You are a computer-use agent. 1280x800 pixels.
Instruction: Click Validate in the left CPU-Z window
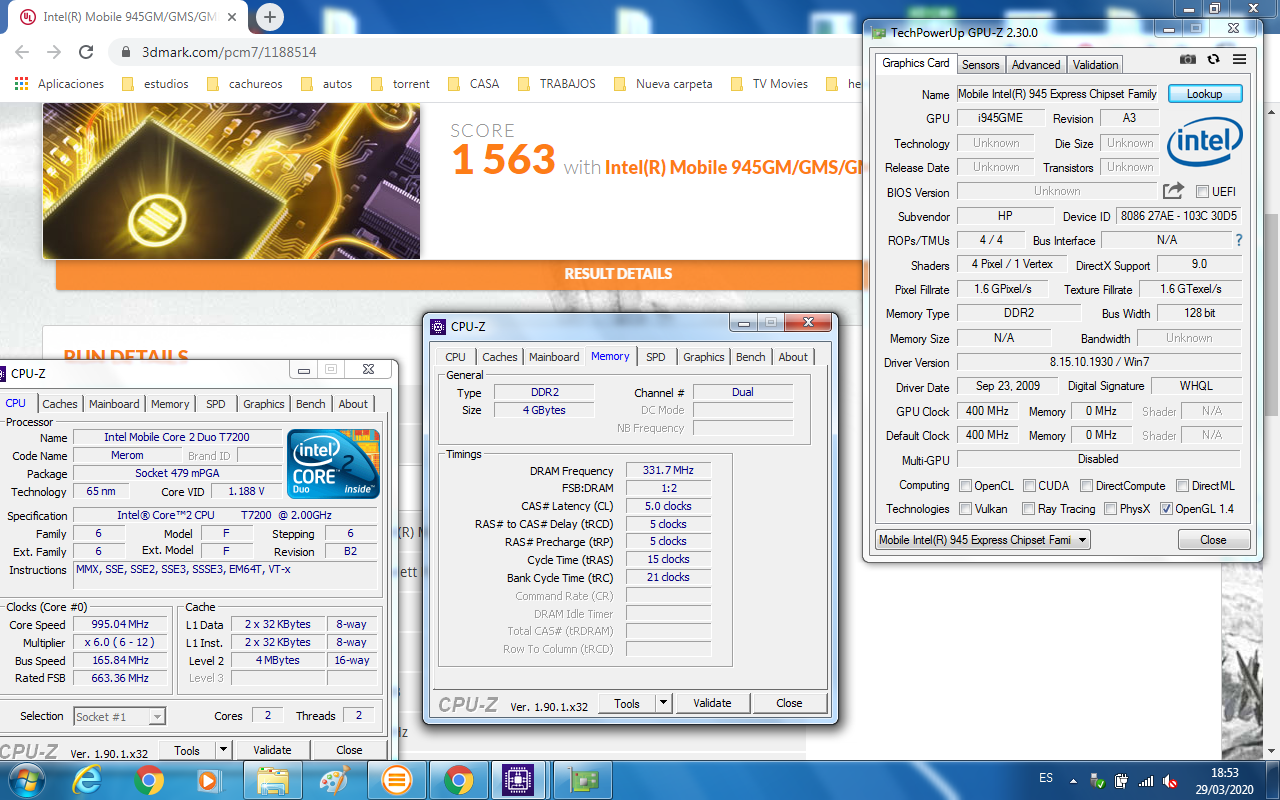click(x=272, y=750)
